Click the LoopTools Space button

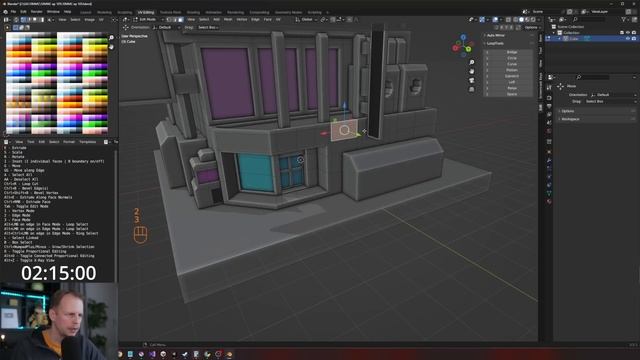pos(512,94)
